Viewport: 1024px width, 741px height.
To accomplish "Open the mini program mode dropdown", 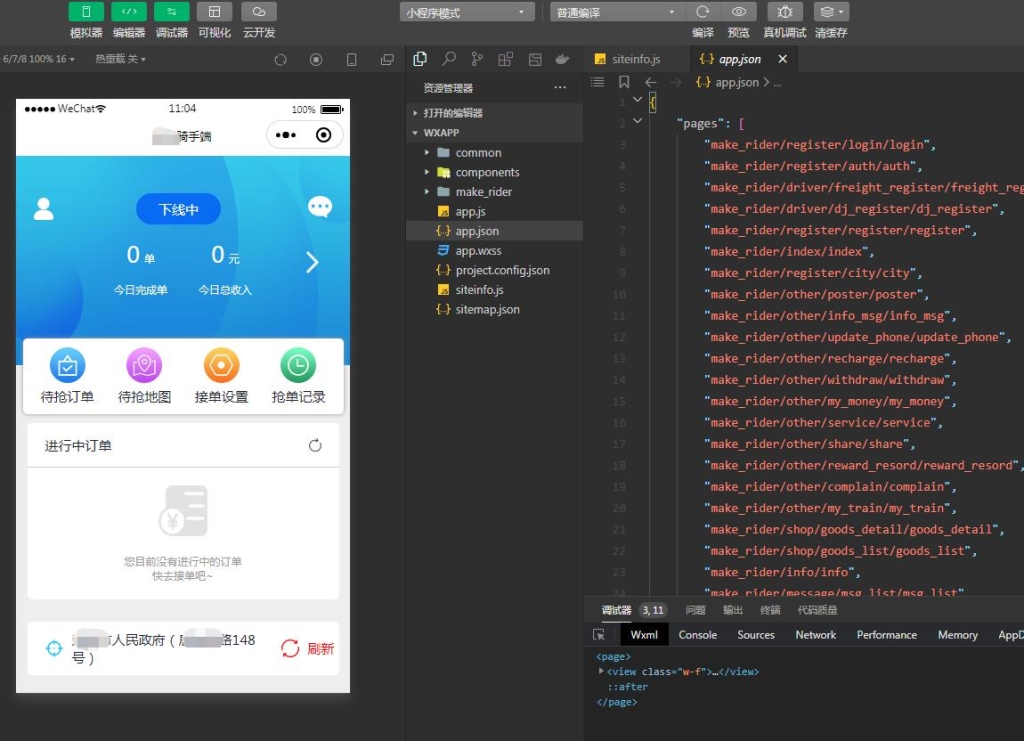I will 467,12.
